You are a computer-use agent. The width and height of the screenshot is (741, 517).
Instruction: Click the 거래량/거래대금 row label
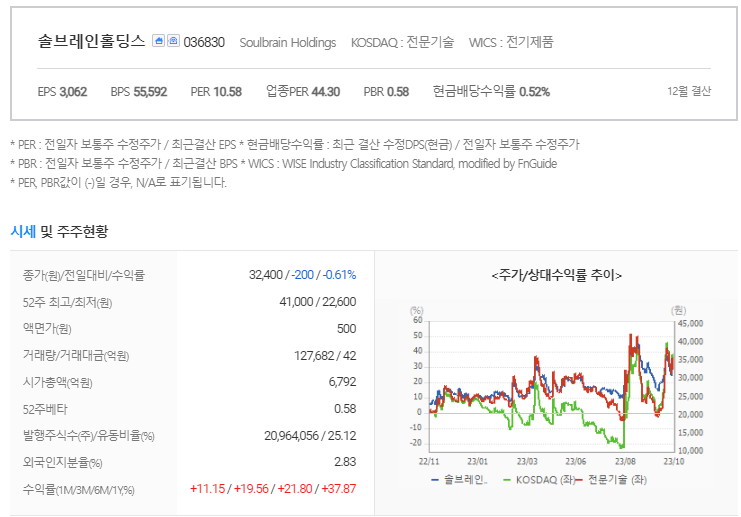pos(76,355)
